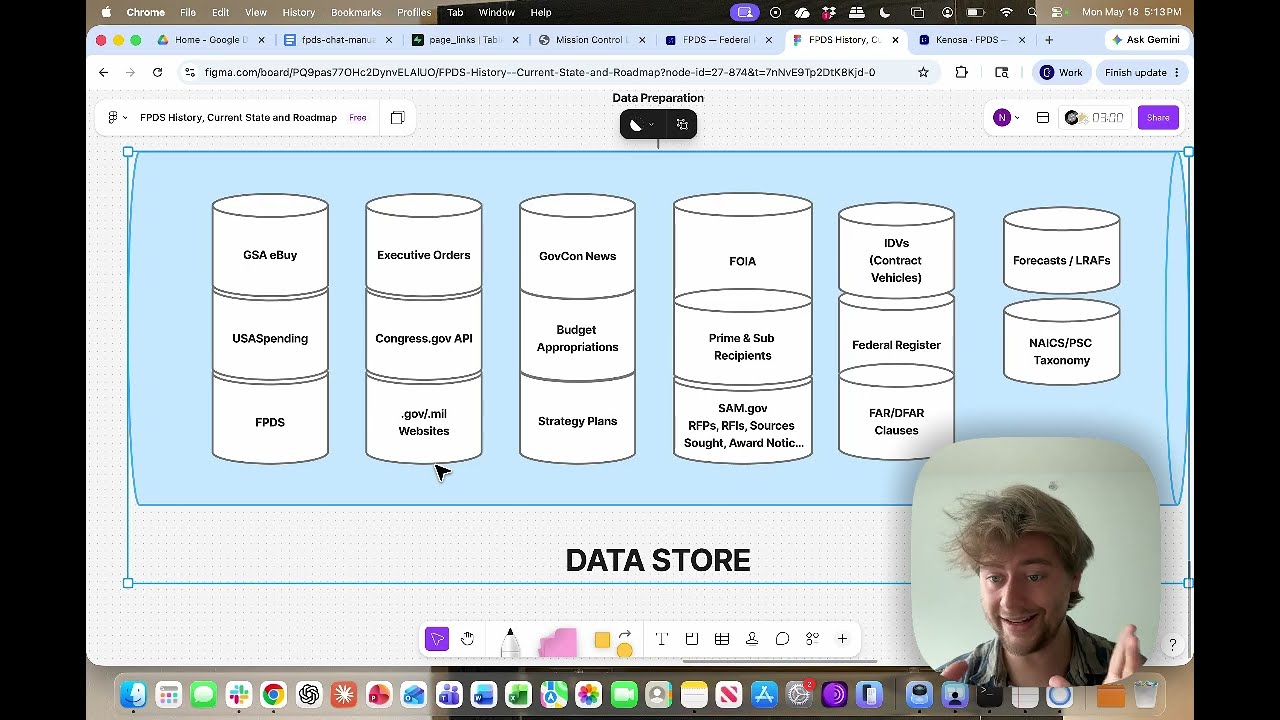Click Finish update in Chrome
The image size is (1280, 720).
[x=1141, y=72]
